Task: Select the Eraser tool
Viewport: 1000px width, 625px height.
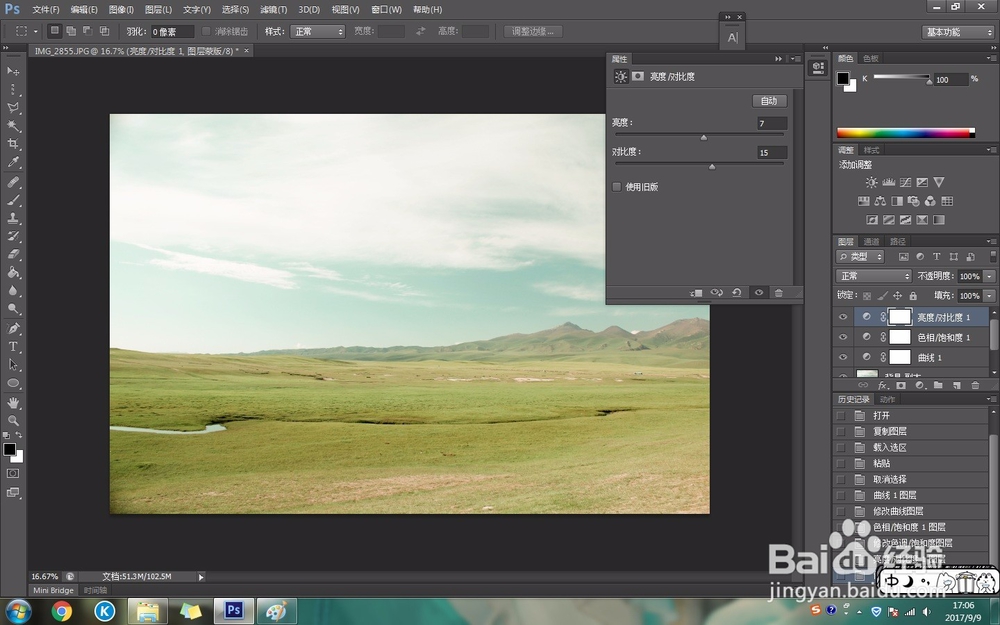Action: (x=13, y=254)
